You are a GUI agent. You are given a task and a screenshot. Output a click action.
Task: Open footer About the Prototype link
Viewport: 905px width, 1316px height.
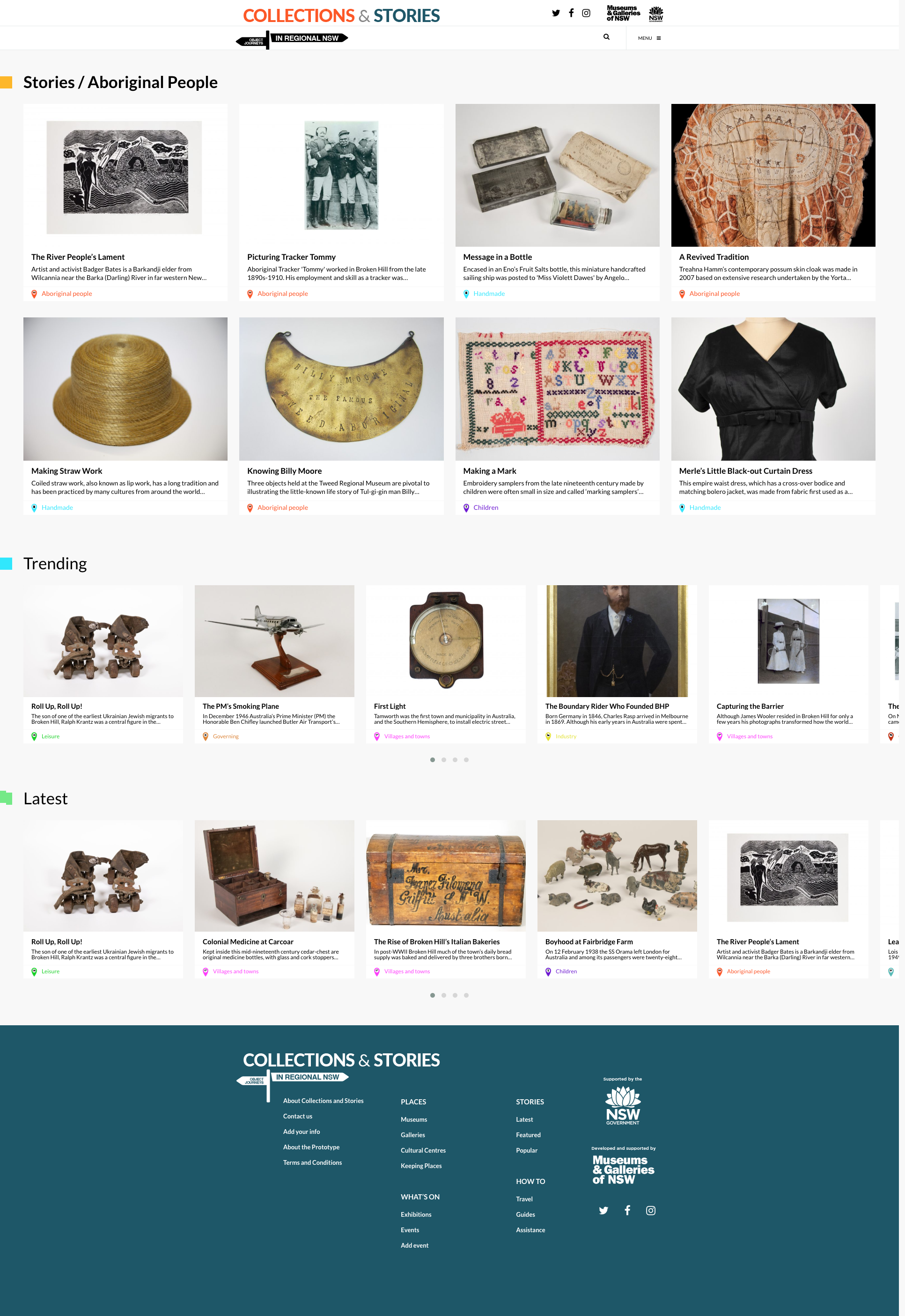(311, 1147)
